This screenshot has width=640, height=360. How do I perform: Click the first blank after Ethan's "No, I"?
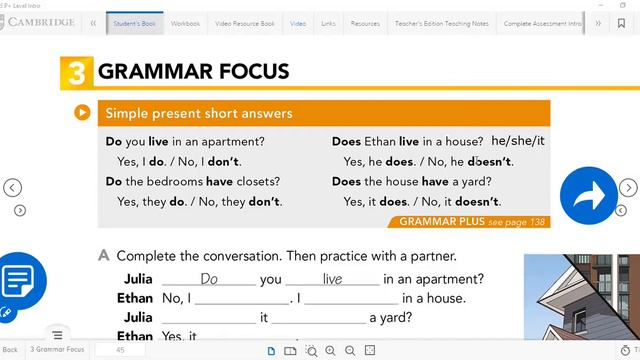tap(242, 299)
